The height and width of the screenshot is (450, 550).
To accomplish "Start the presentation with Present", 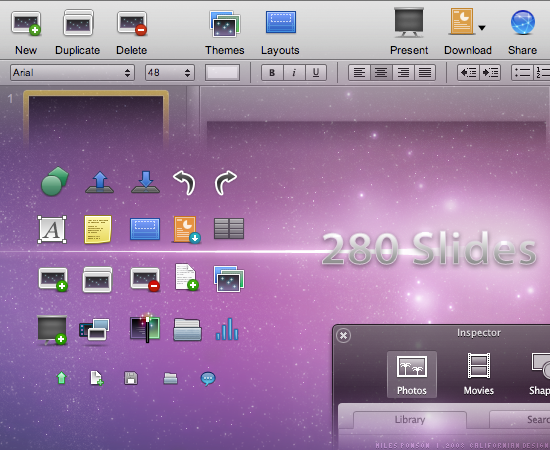I will (x=409, y=22).
